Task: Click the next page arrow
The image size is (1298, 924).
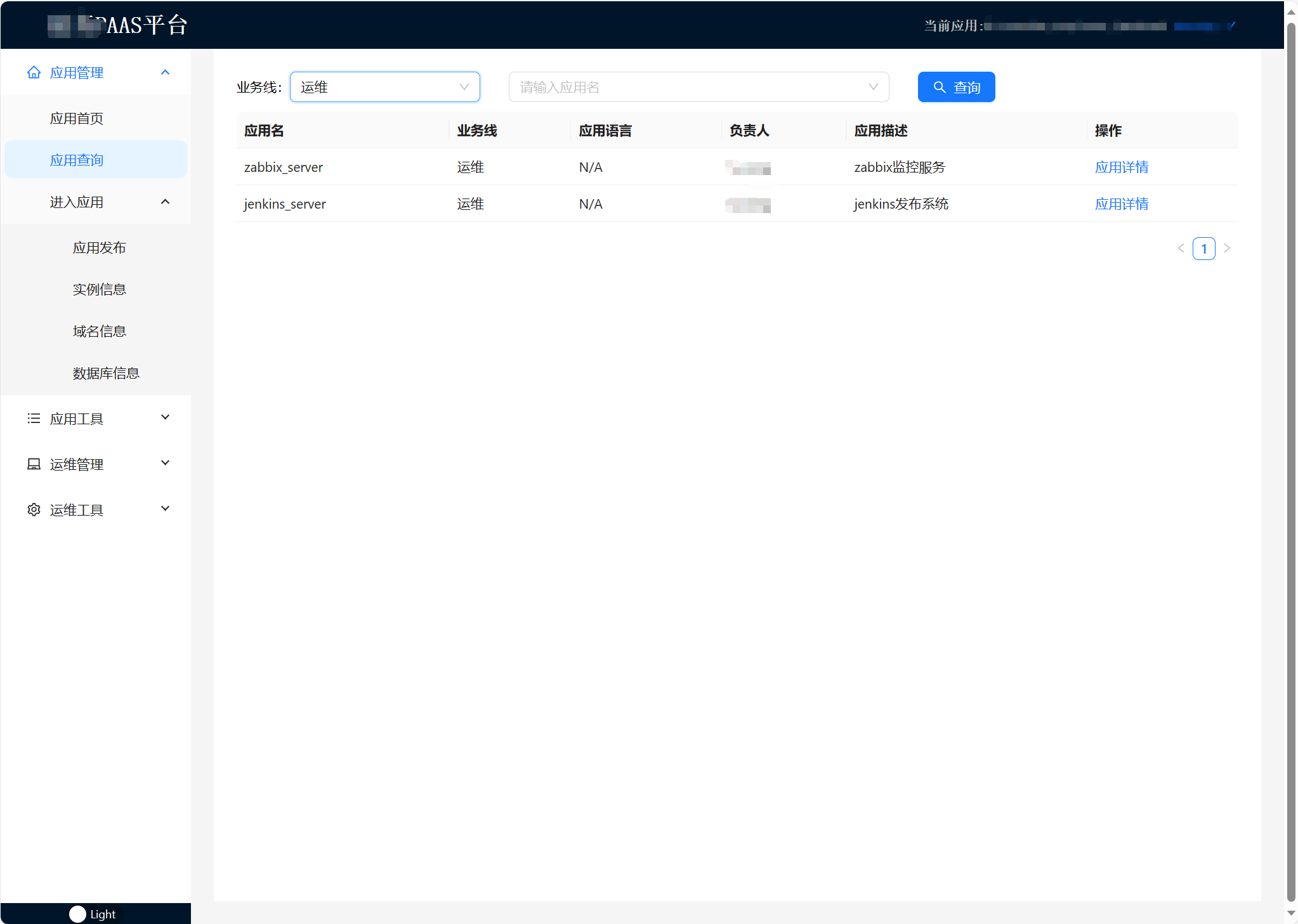Action: pos(1227,248)
